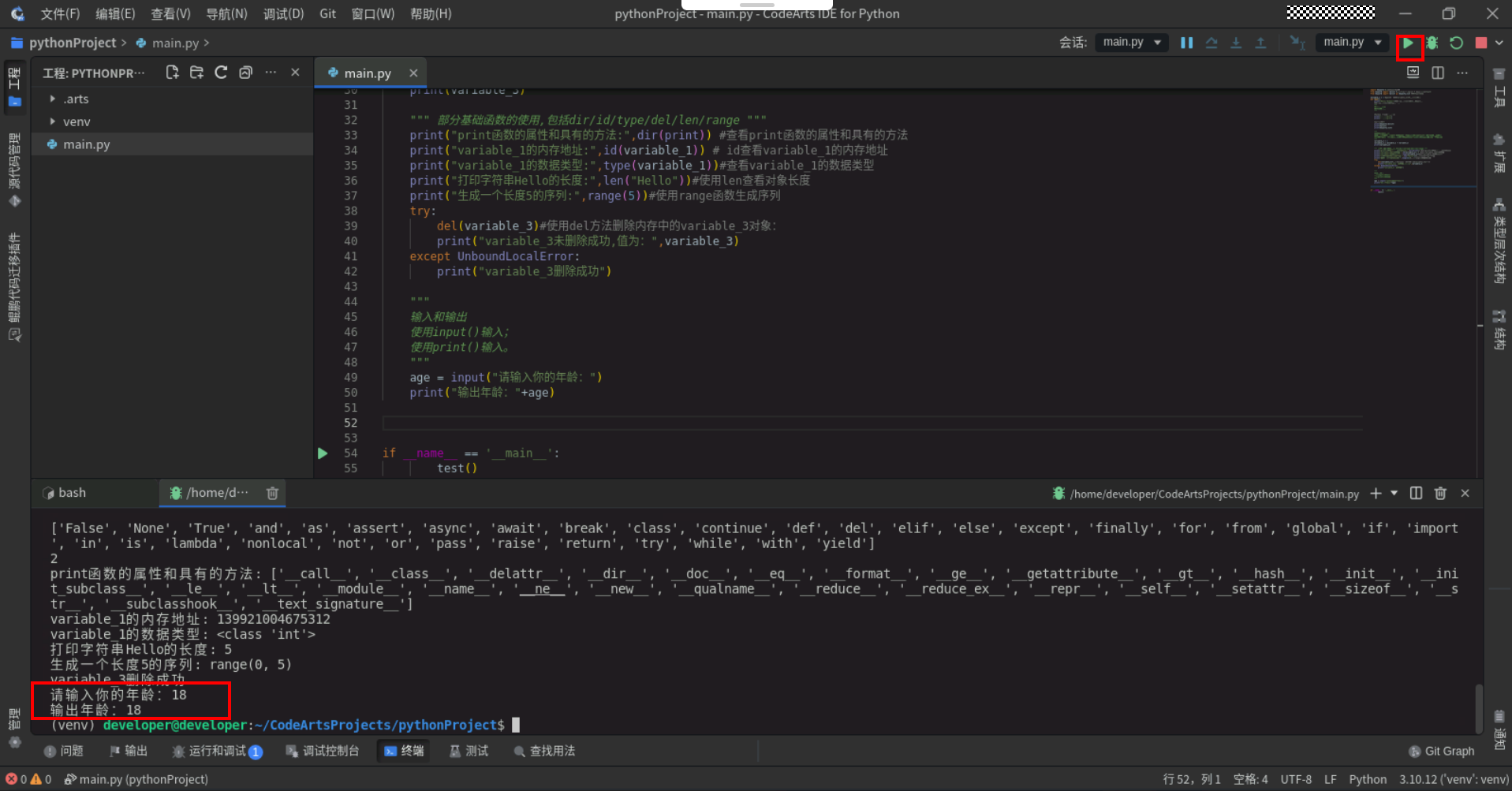
Task: Switch to the bash terminal tab
Action: point(72,493)
